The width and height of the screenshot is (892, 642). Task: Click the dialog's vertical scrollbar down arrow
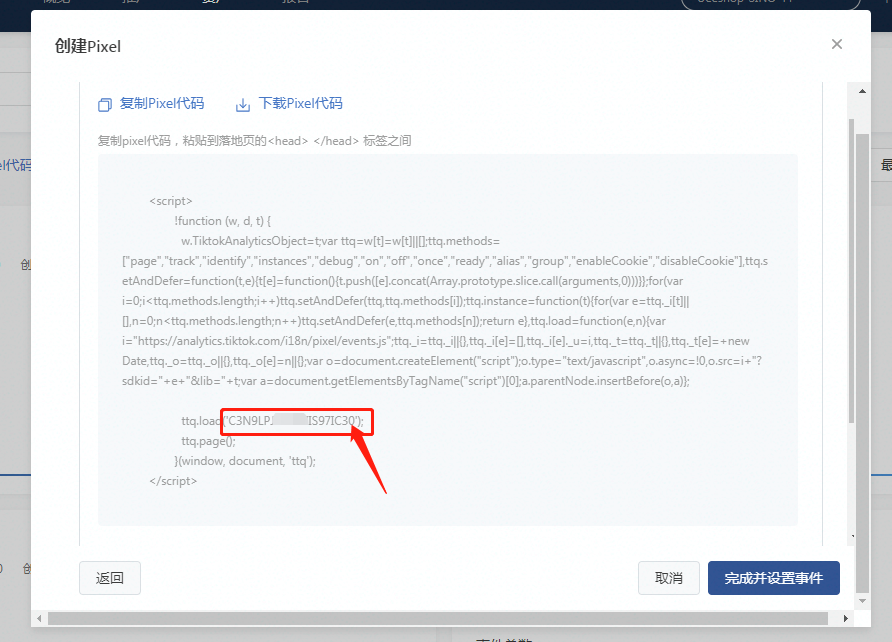click(x=862, y=600)
